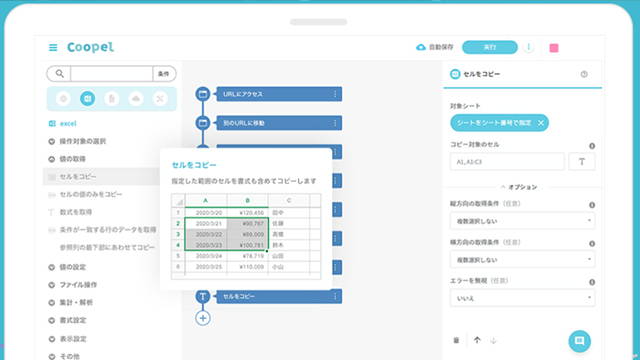Open options menu of 別のURLに移動 step
Image resolution: width=640 pixels, height=360 pixels.
pos(335,123)
